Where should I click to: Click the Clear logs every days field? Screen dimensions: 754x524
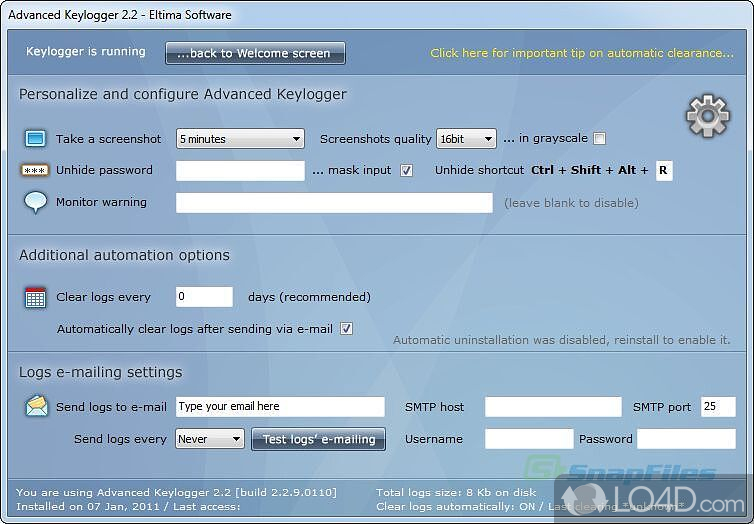click(204, 297)
